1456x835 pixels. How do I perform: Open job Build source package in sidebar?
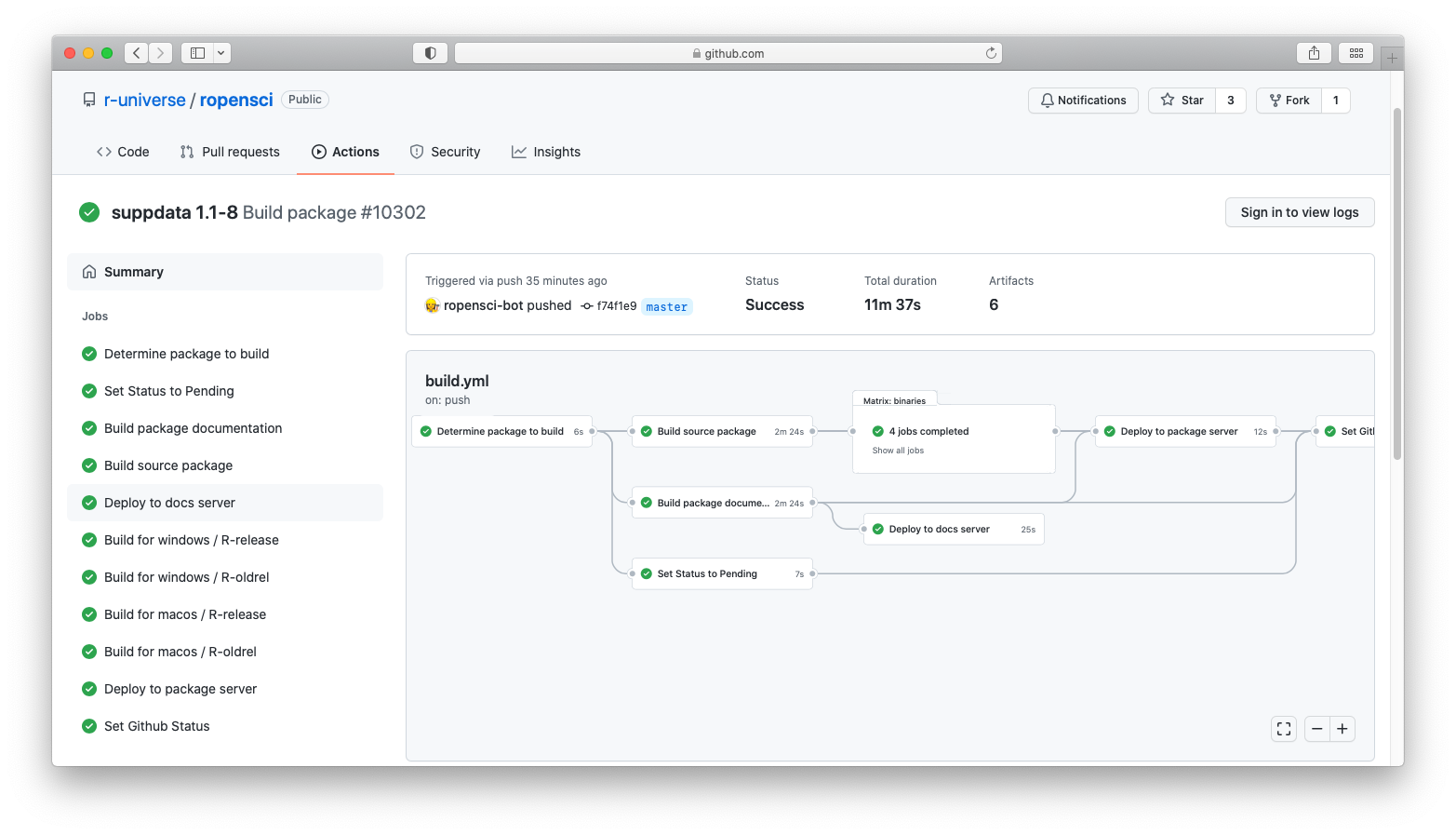[x=225, y=465]
